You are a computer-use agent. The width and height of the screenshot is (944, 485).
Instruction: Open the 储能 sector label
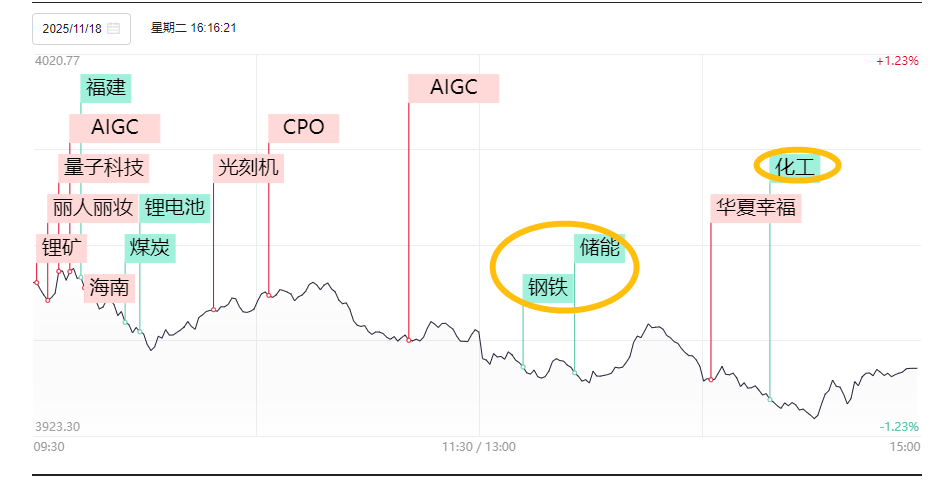pos(600,247)
